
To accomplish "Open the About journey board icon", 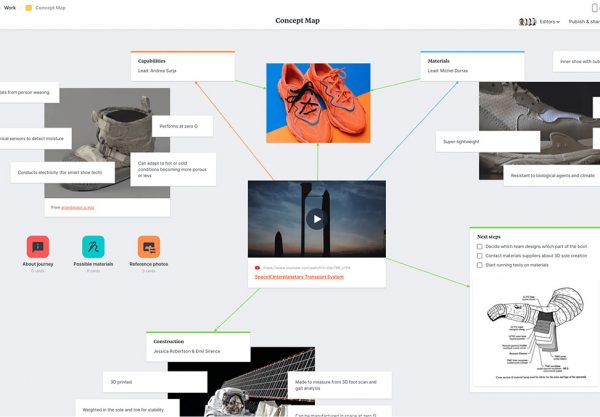I will (38, 247).
